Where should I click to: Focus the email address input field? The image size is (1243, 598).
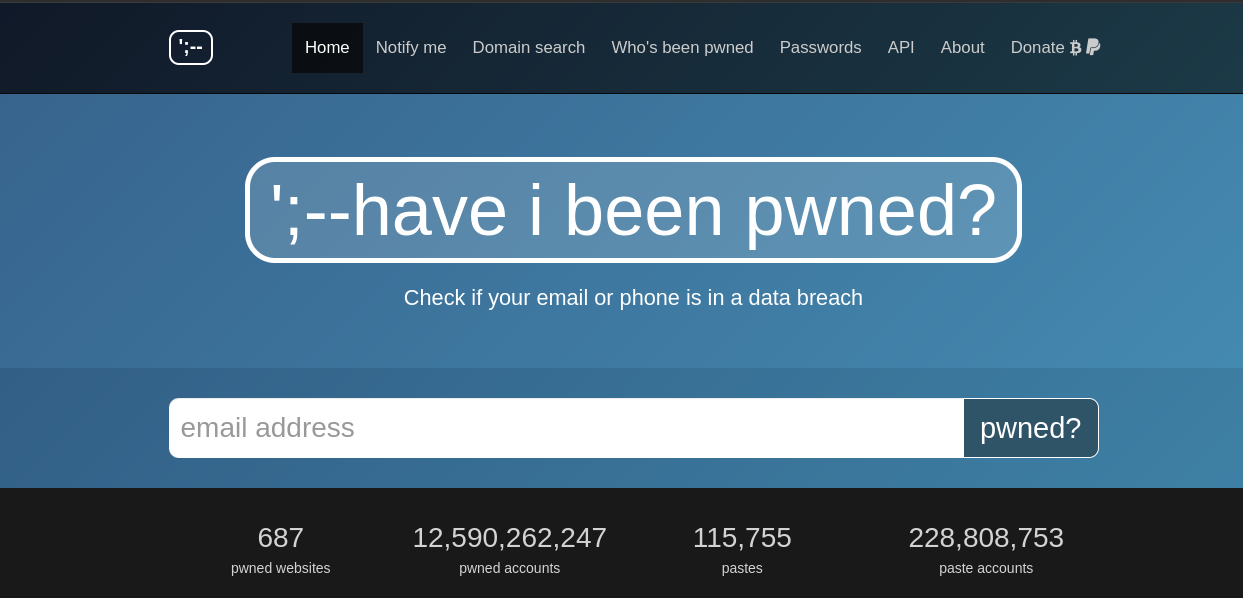tap(566, 428)
